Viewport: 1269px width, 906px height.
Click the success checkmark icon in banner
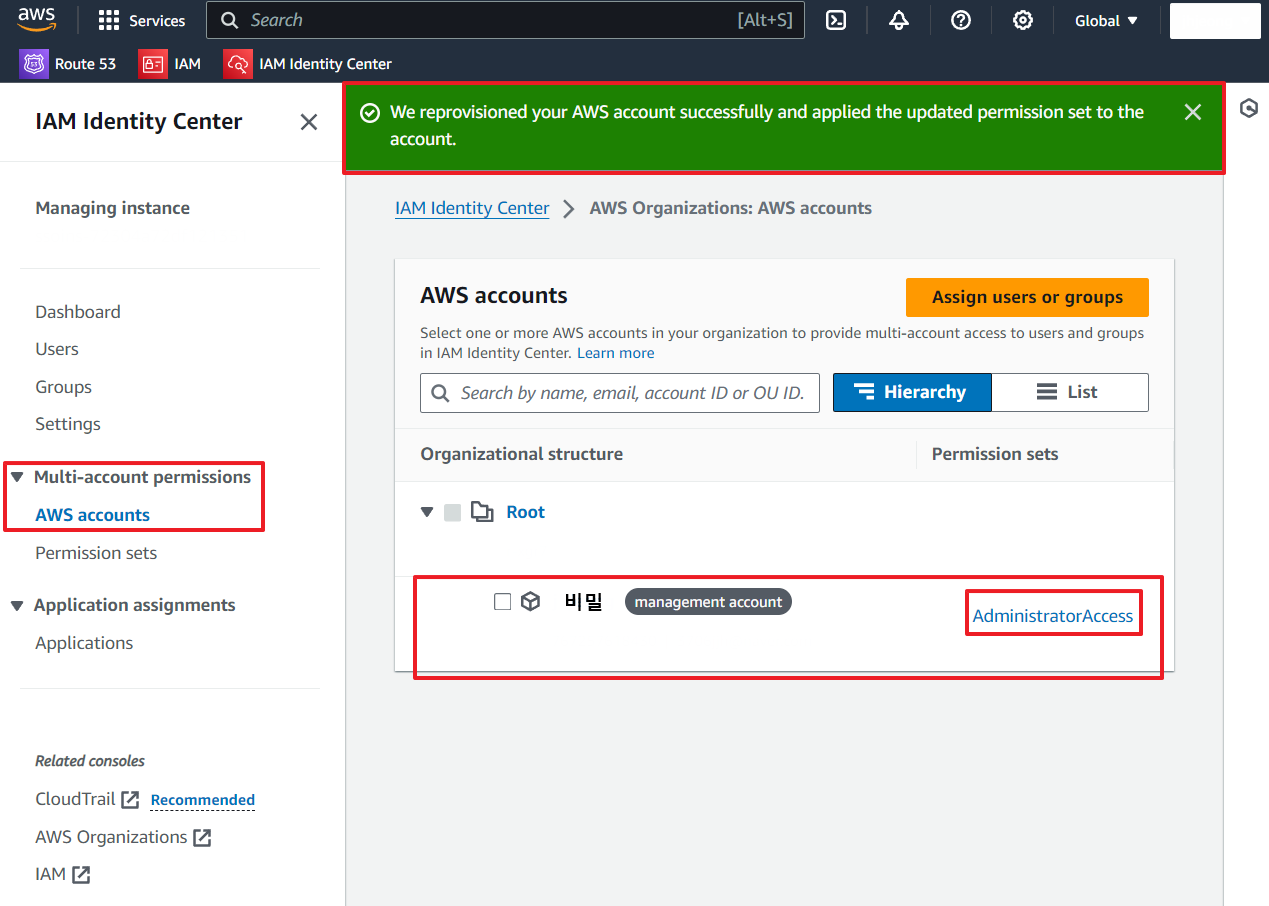pos(369,113)
